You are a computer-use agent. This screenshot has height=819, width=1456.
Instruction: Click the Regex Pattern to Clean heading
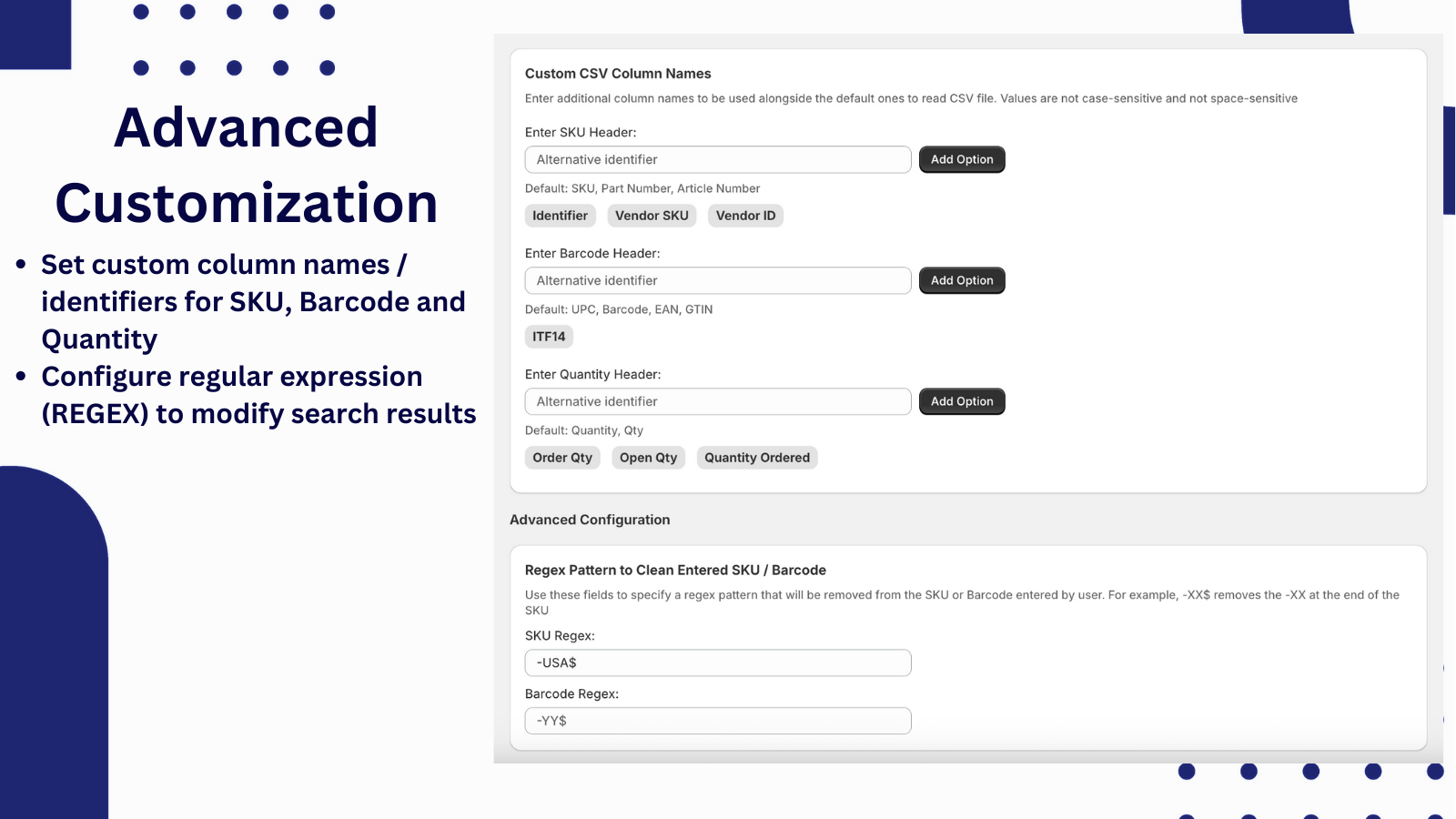[675, 571]
